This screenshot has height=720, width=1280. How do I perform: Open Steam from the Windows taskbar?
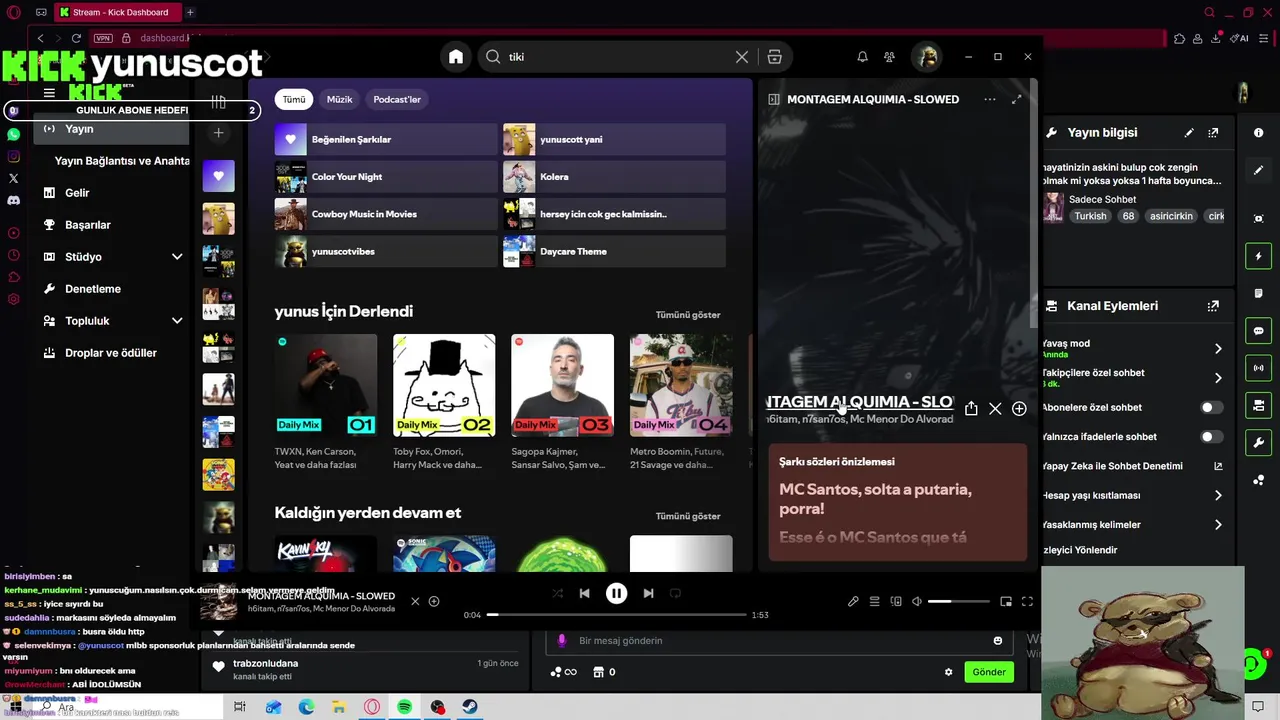coord(469,707)
